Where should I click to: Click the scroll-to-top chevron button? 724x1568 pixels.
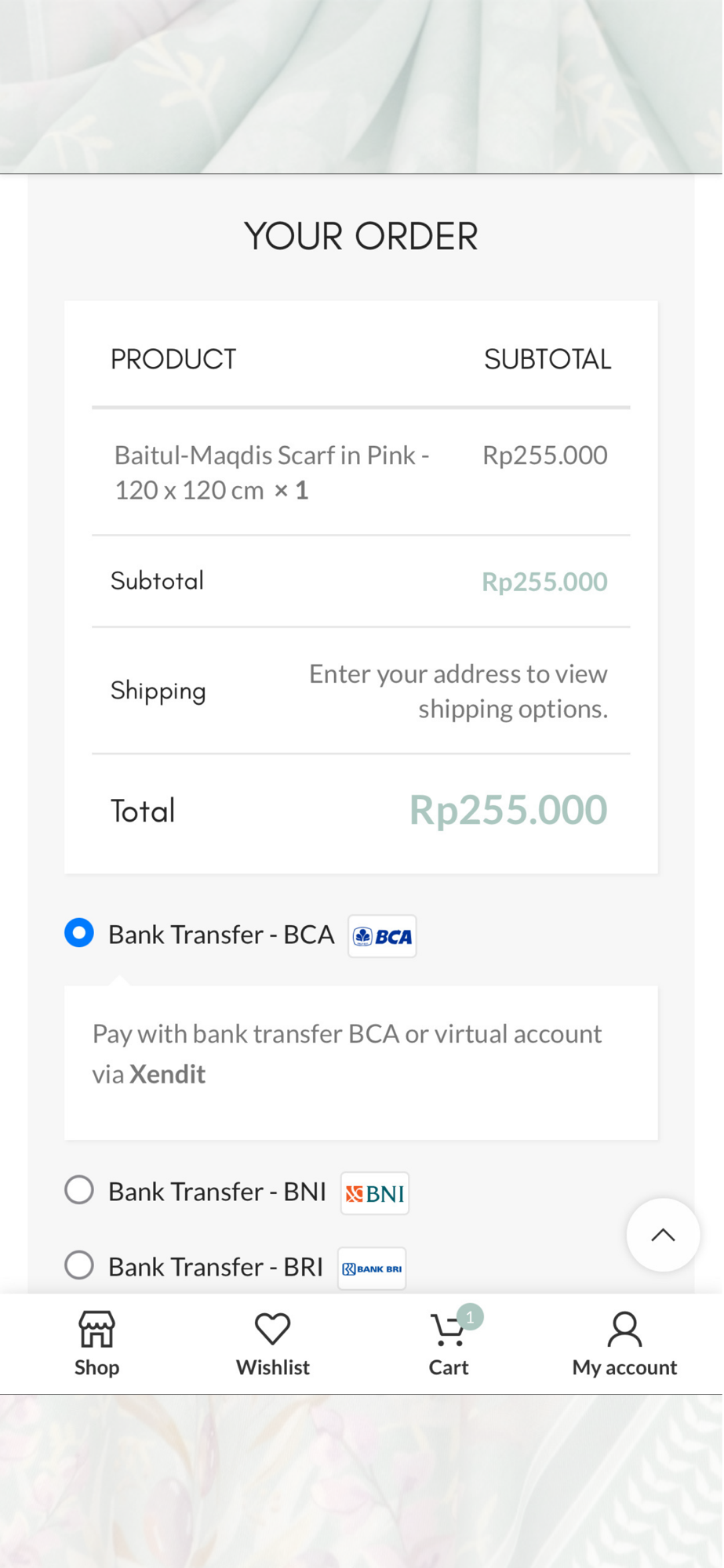coord(663,1235)
